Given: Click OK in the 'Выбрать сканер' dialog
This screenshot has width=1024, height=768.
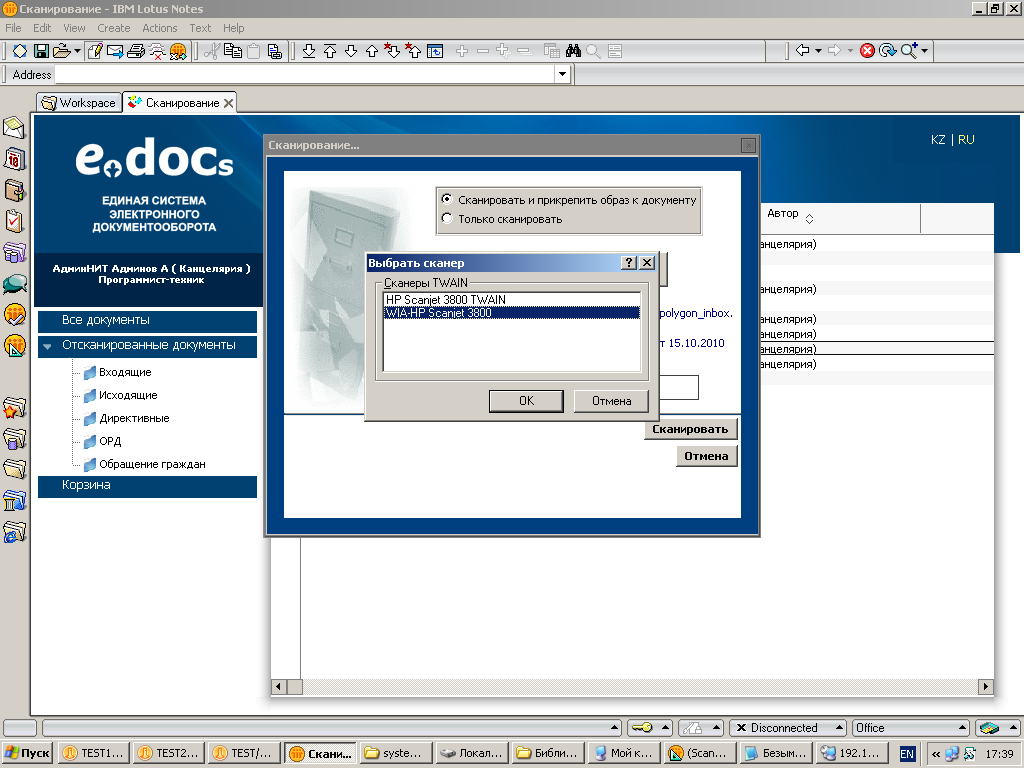Looking at the screenshot, I should coord(526,401).
